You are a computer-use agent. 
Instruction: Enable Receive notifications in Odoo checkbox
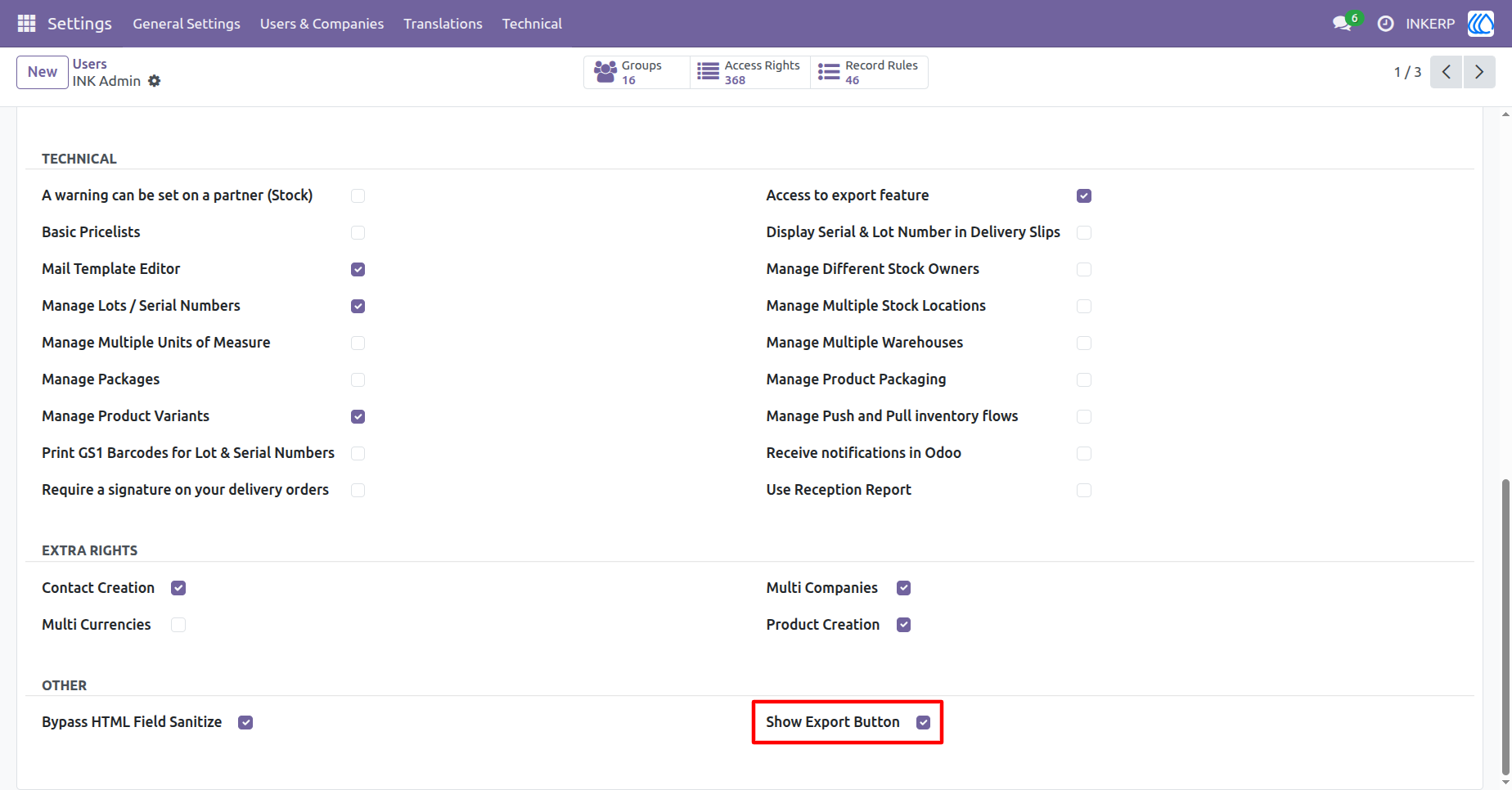click(1084, 453)
